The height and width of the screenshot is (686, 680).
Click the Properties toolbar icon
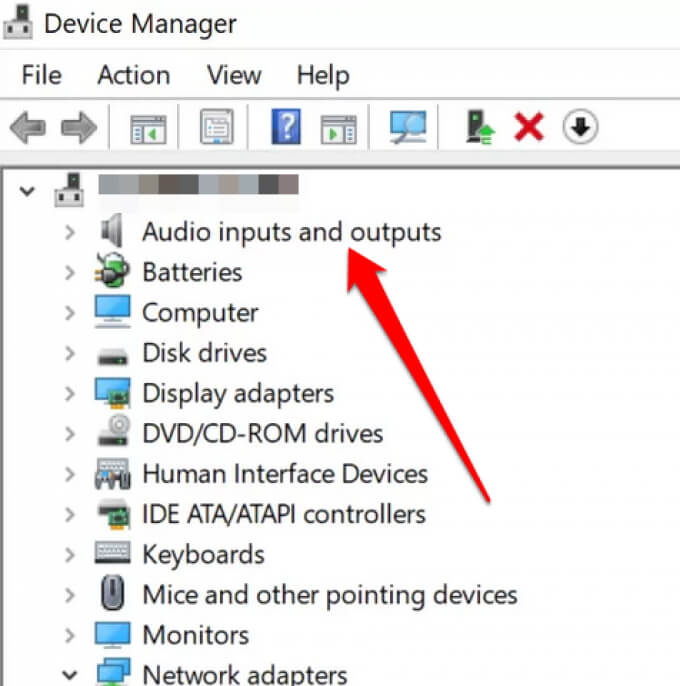click(217, 127)
